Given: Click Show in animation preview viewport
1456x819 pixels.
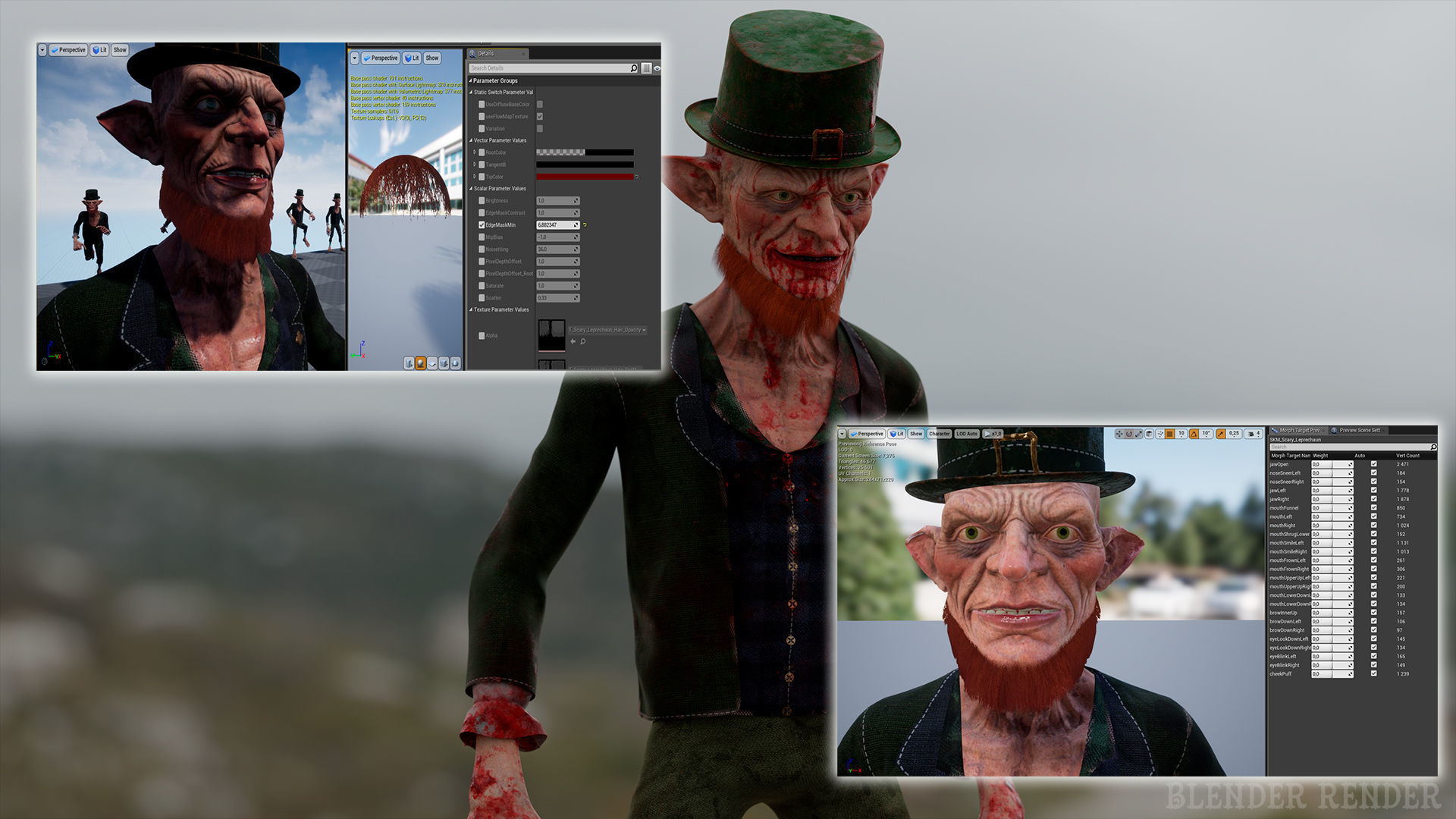Looking at the screenshot, I should (916, 434).
